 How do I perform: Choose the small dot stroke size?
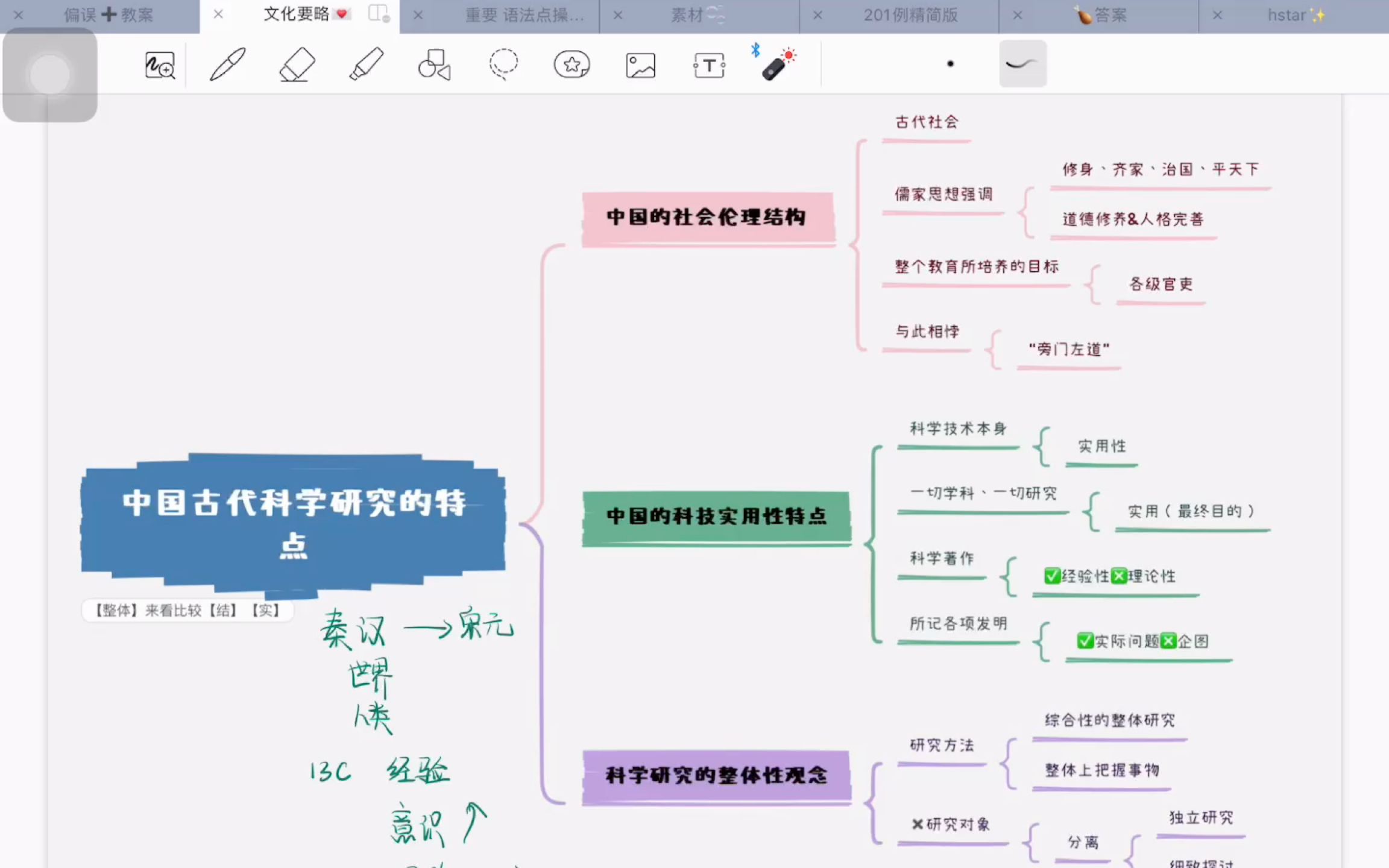(950, 64)
